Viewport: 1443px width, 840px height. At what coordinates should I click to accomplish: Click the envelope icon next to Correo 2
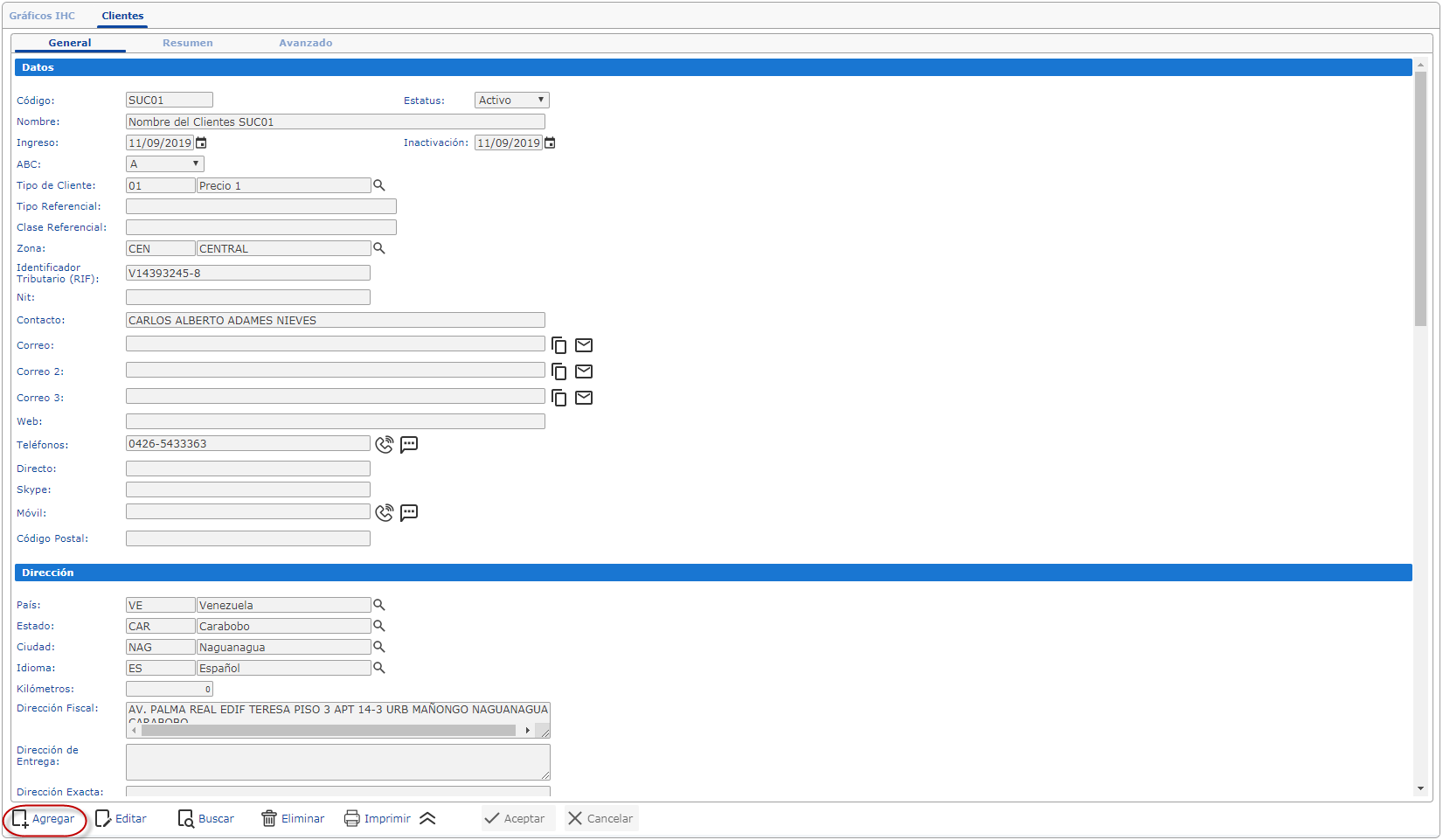(x=584, y=371)
